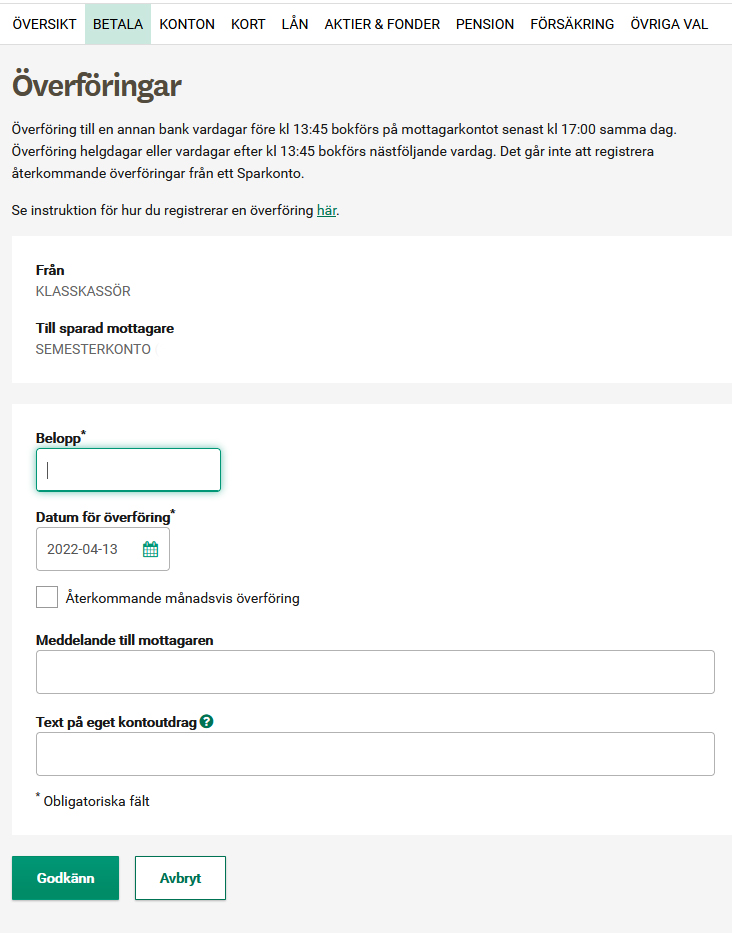The height and width of the screenshot is (933, 732).
Task: Approve transfer with Godkänn button
Action: [x=65, y=878]
